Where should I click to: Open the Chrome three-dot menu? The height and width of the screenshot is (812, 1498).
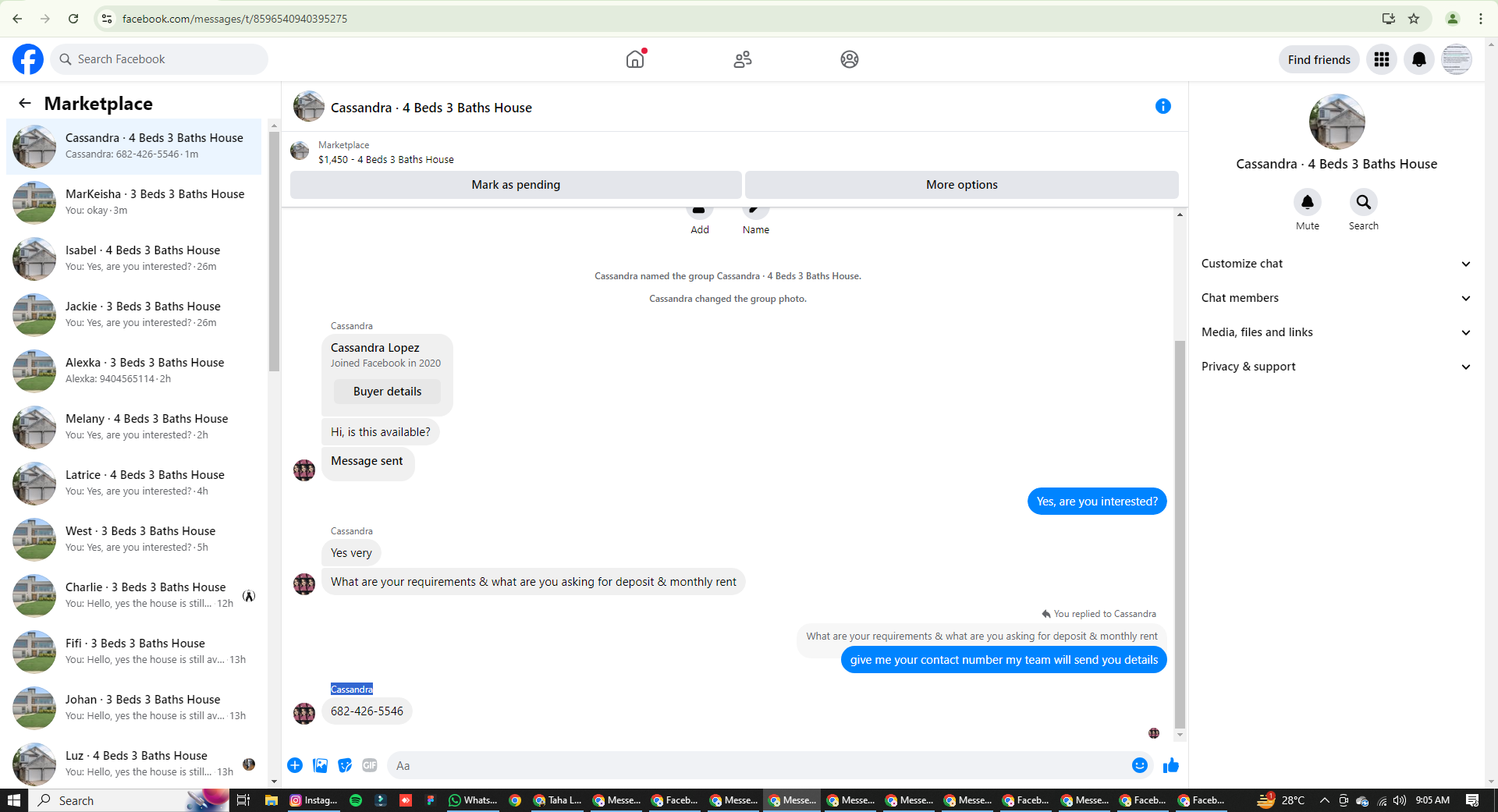(x=1481, y=19)
